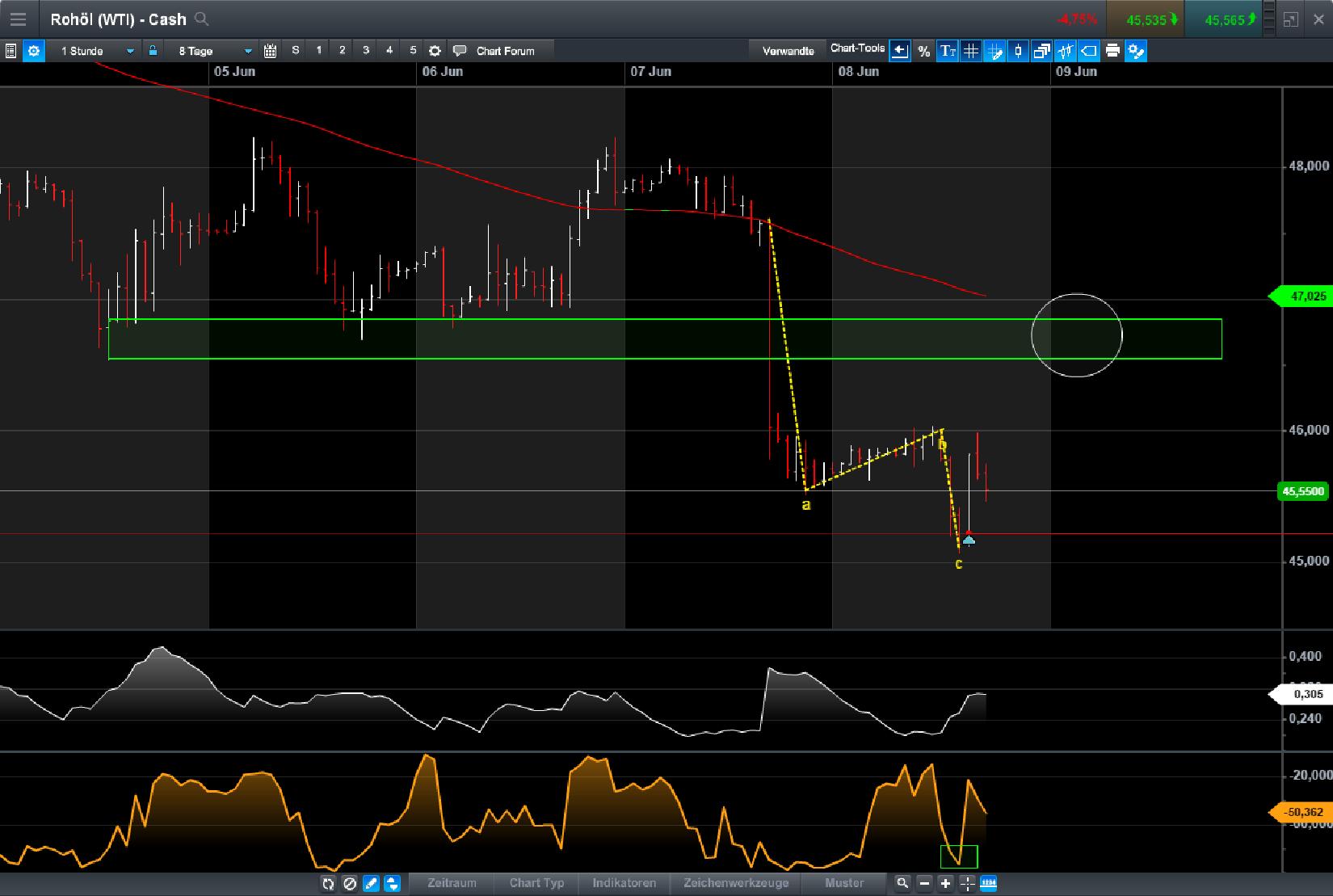Open the Indikatoren menu
The height and width of the screenshot is (896, 1333).
coord(624,883)
